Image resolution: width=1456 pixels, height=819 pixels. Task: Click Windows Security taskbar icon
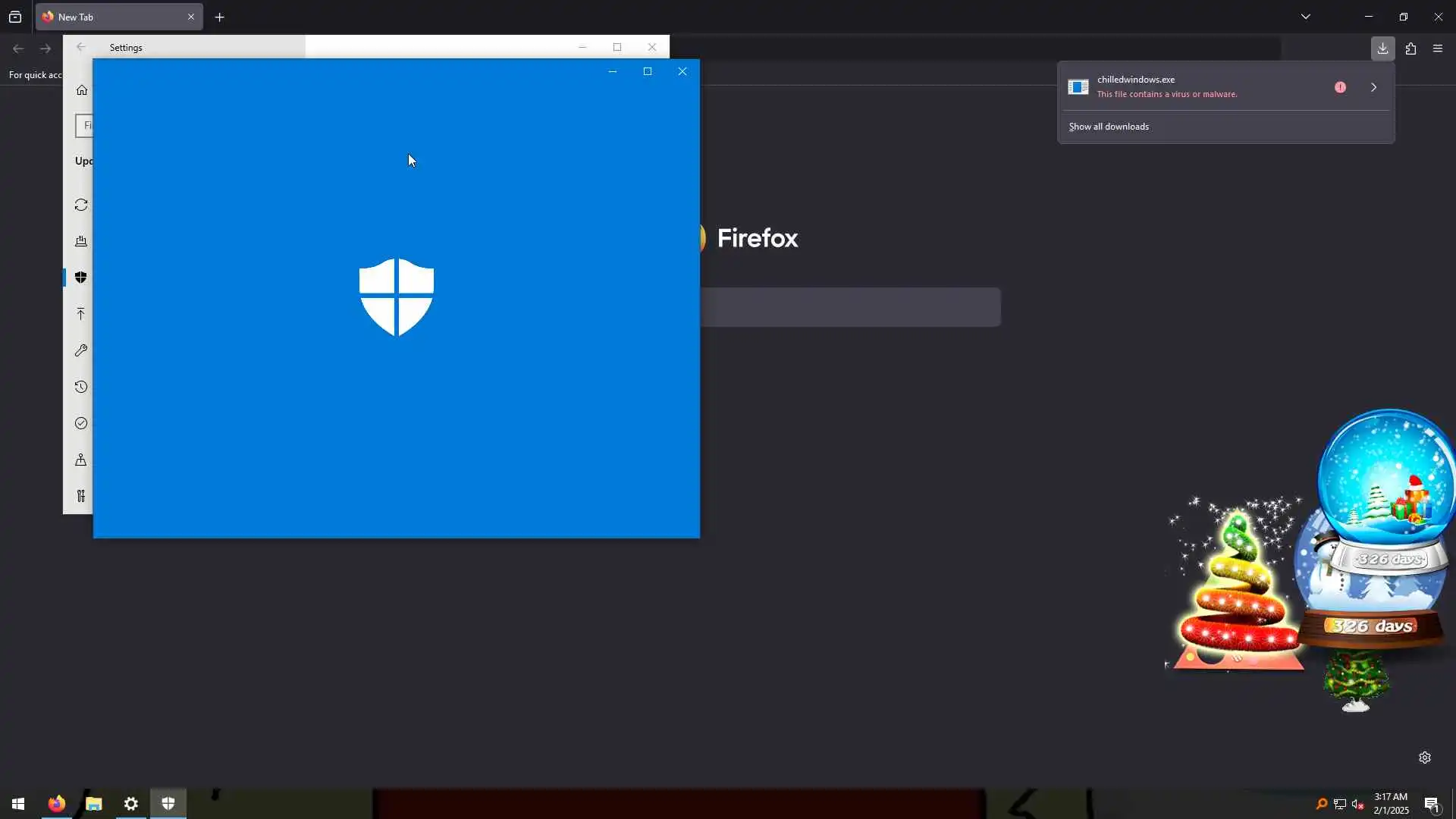pos(168,803)
